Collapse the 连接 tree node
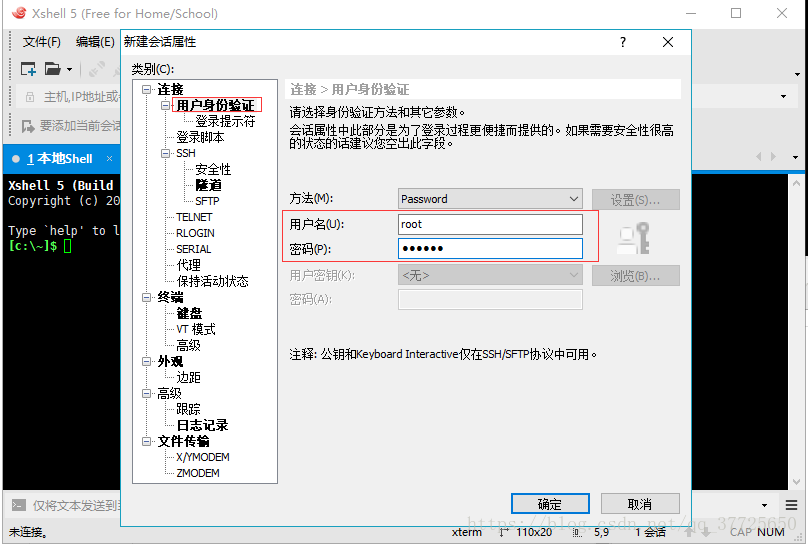 point(147,89)
